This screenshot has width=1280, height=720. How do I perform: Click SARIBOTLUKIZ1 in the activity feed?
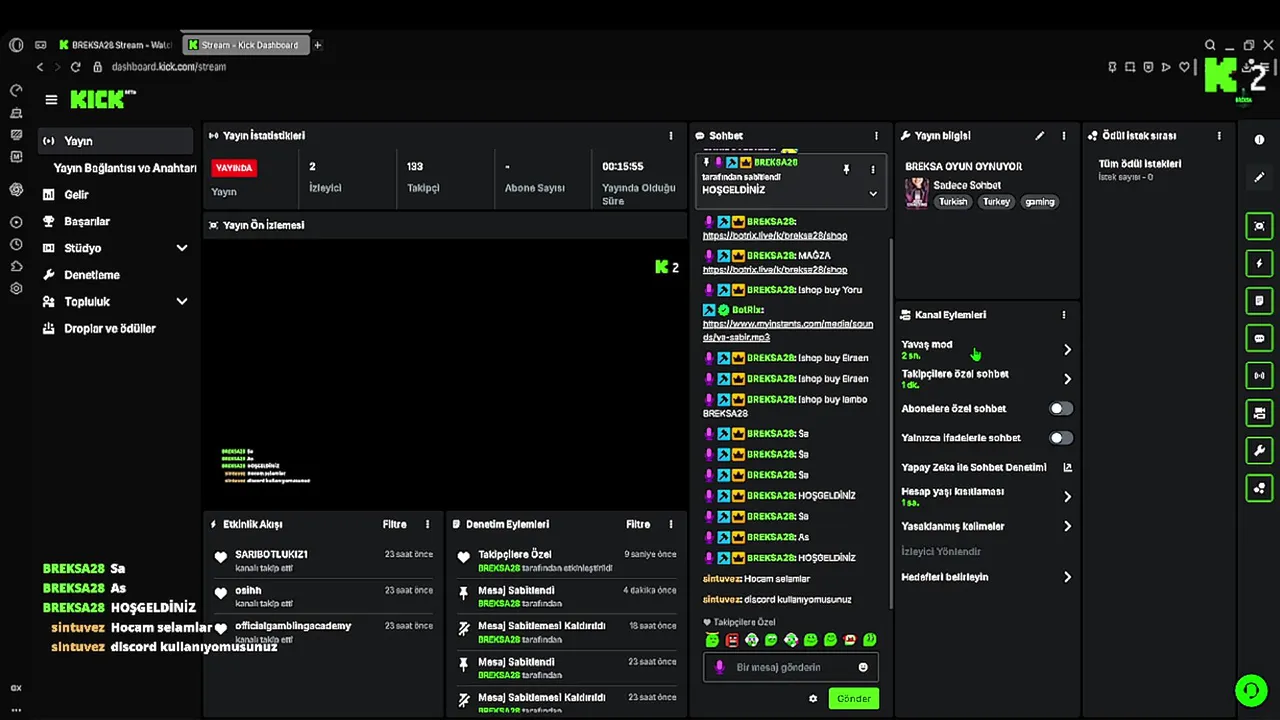pyautogui.click(x=271, y=554)
